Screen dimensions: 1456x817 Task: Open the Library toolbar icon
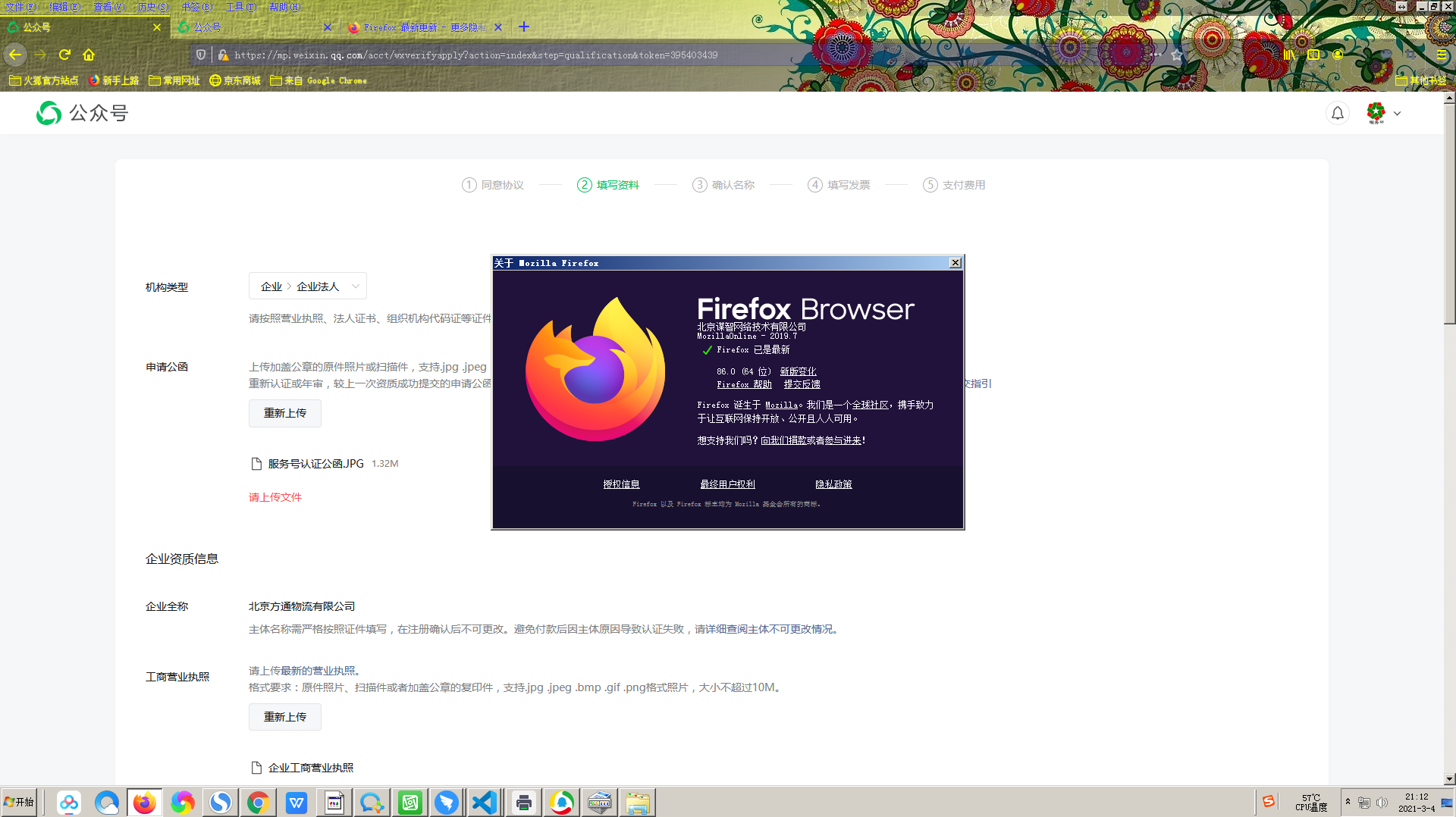1288,55
